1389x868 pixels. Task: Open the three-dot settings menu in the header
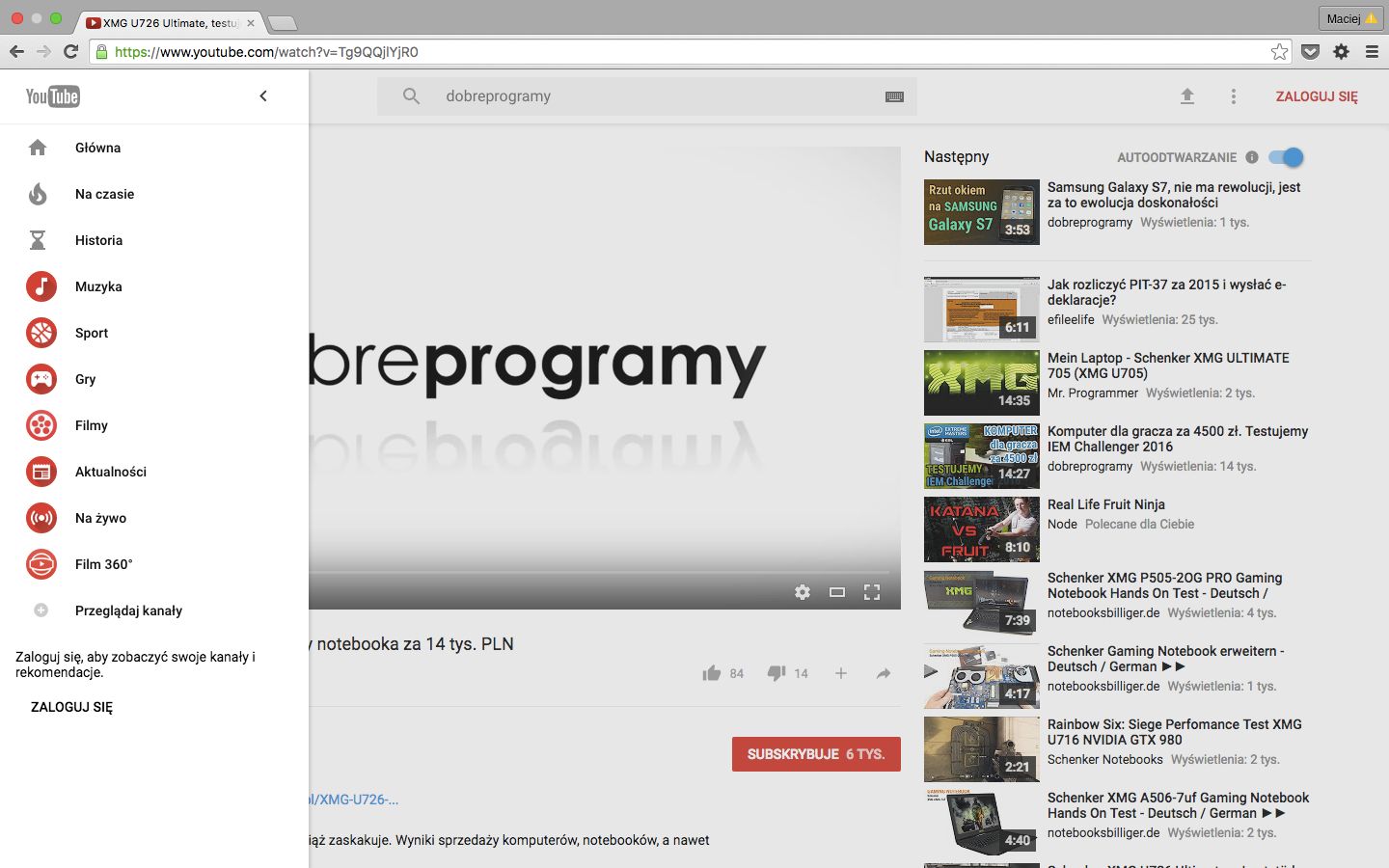coord(1233,96)
